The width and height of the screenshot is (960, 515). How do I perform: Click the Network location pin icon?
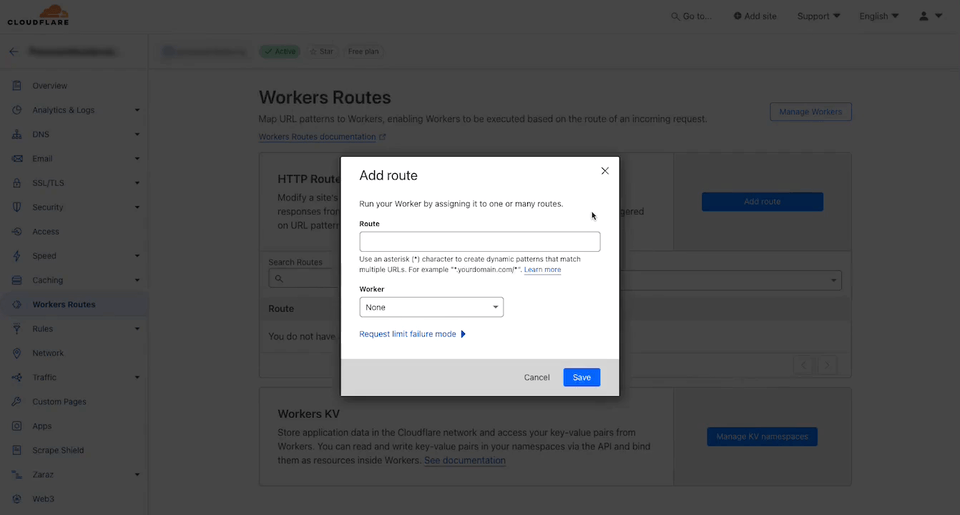[17, 353]
